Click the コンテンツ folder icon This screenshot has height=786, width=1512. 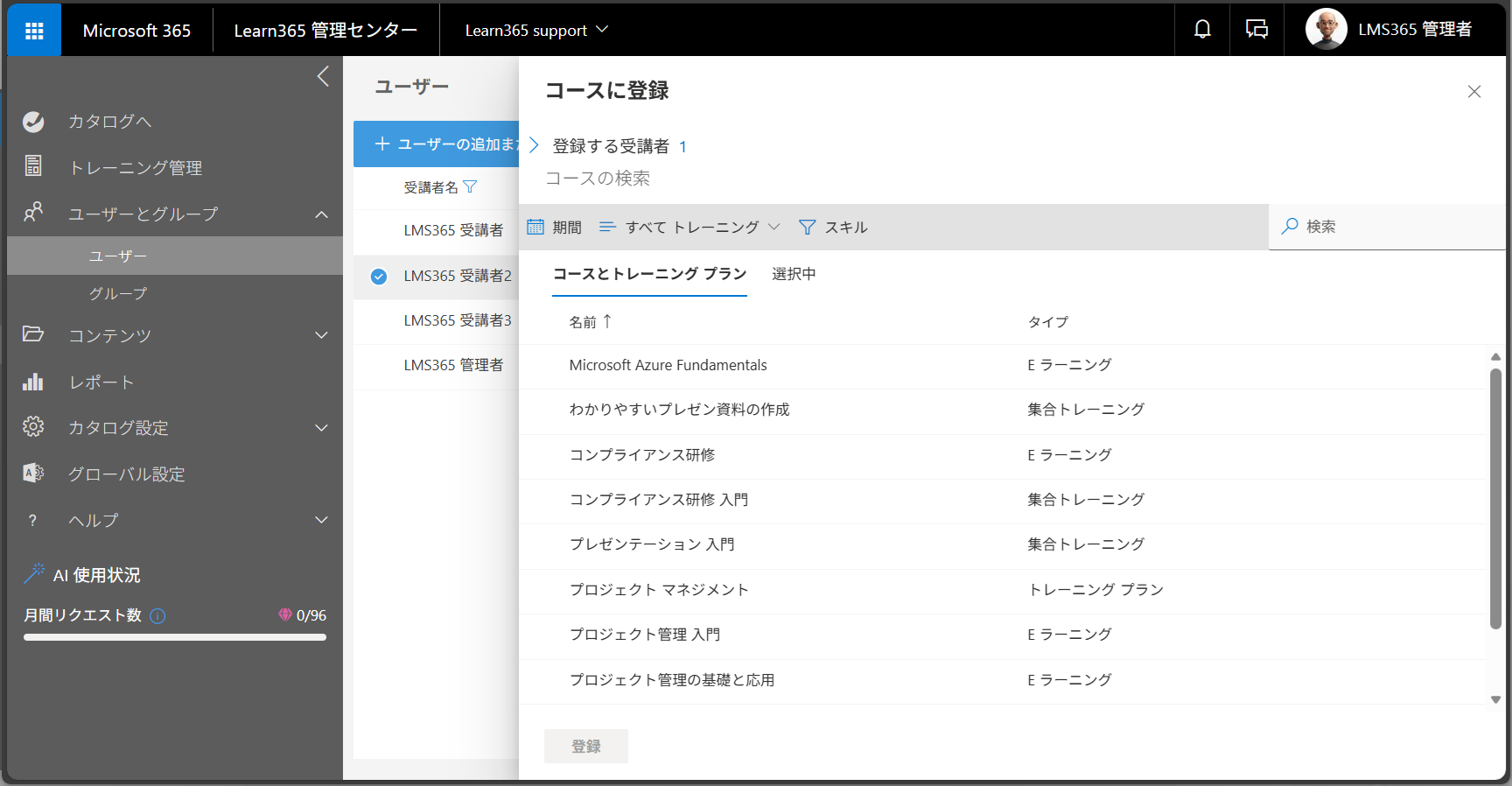(x=33, y=334)
